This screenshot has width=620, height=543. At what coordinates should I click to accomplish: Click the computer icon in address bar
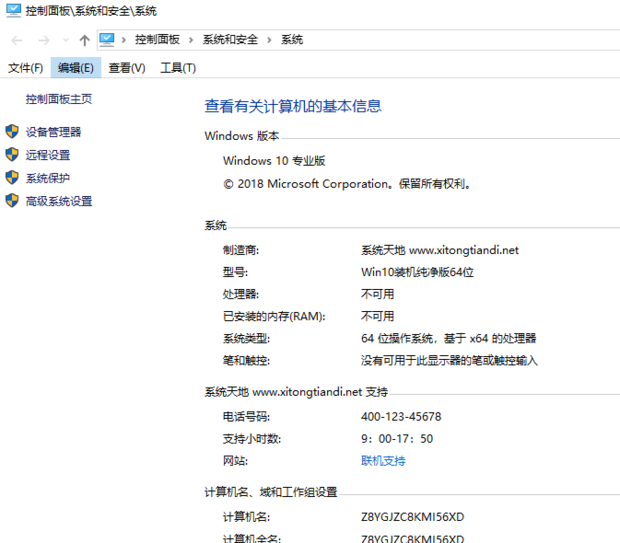pyautogui.click(x=107, y=40)
